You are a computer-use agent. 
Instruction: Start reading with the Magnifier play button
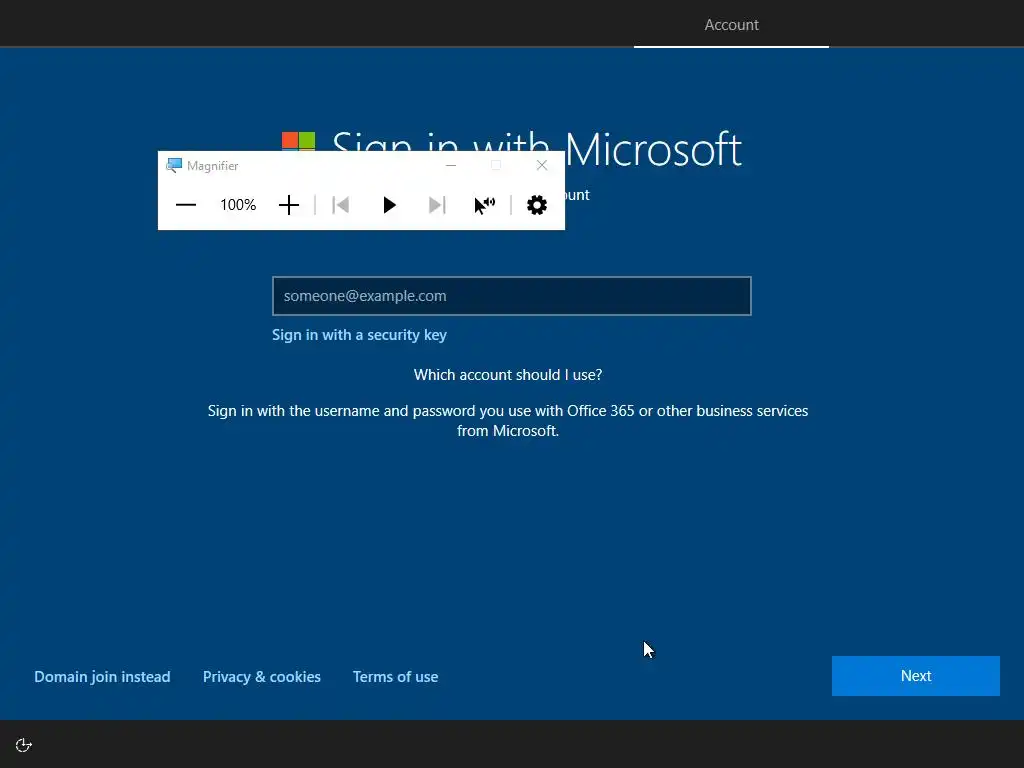389,205
